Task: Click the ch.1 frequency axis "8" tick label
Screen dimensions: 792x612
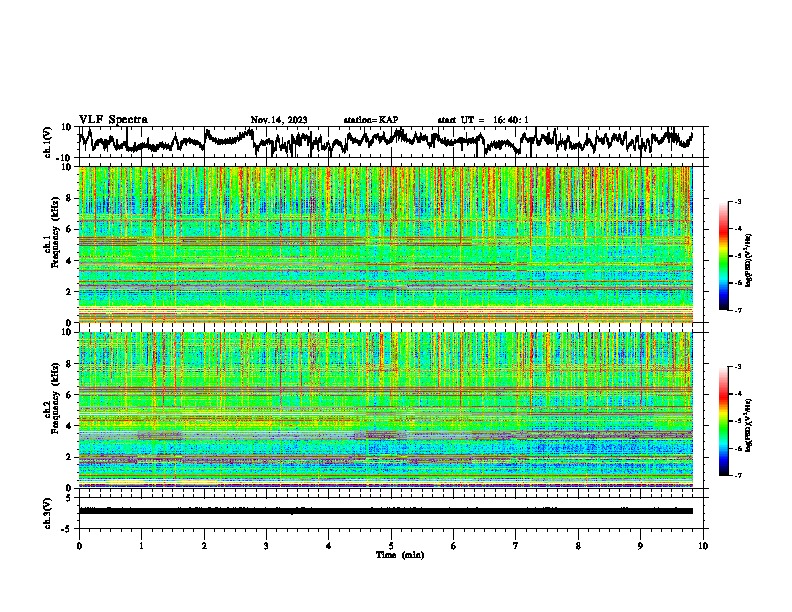Action: [71, 198]
